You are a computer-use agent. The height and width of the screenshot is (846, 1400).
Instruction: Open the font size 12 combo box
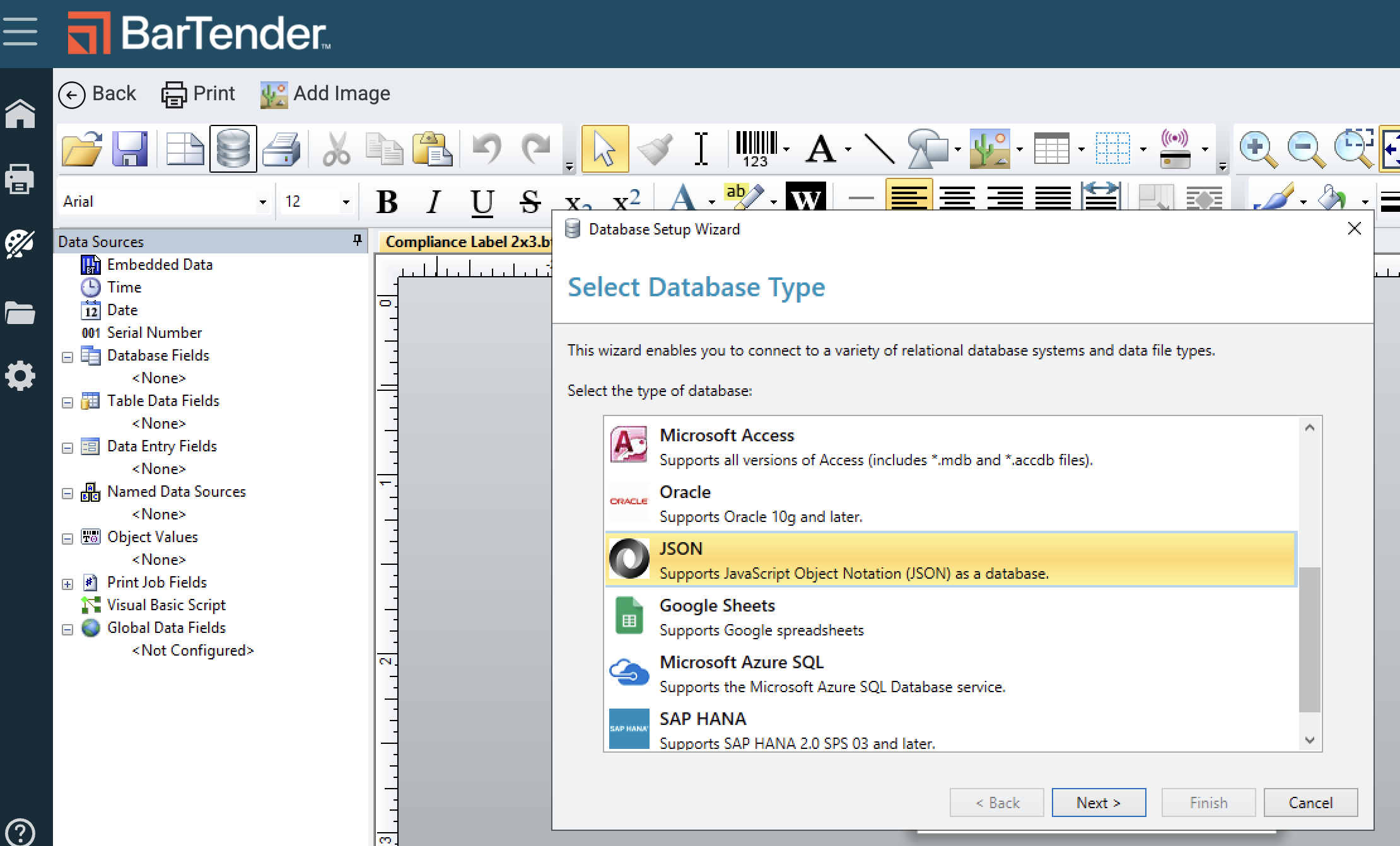point(346,202)
